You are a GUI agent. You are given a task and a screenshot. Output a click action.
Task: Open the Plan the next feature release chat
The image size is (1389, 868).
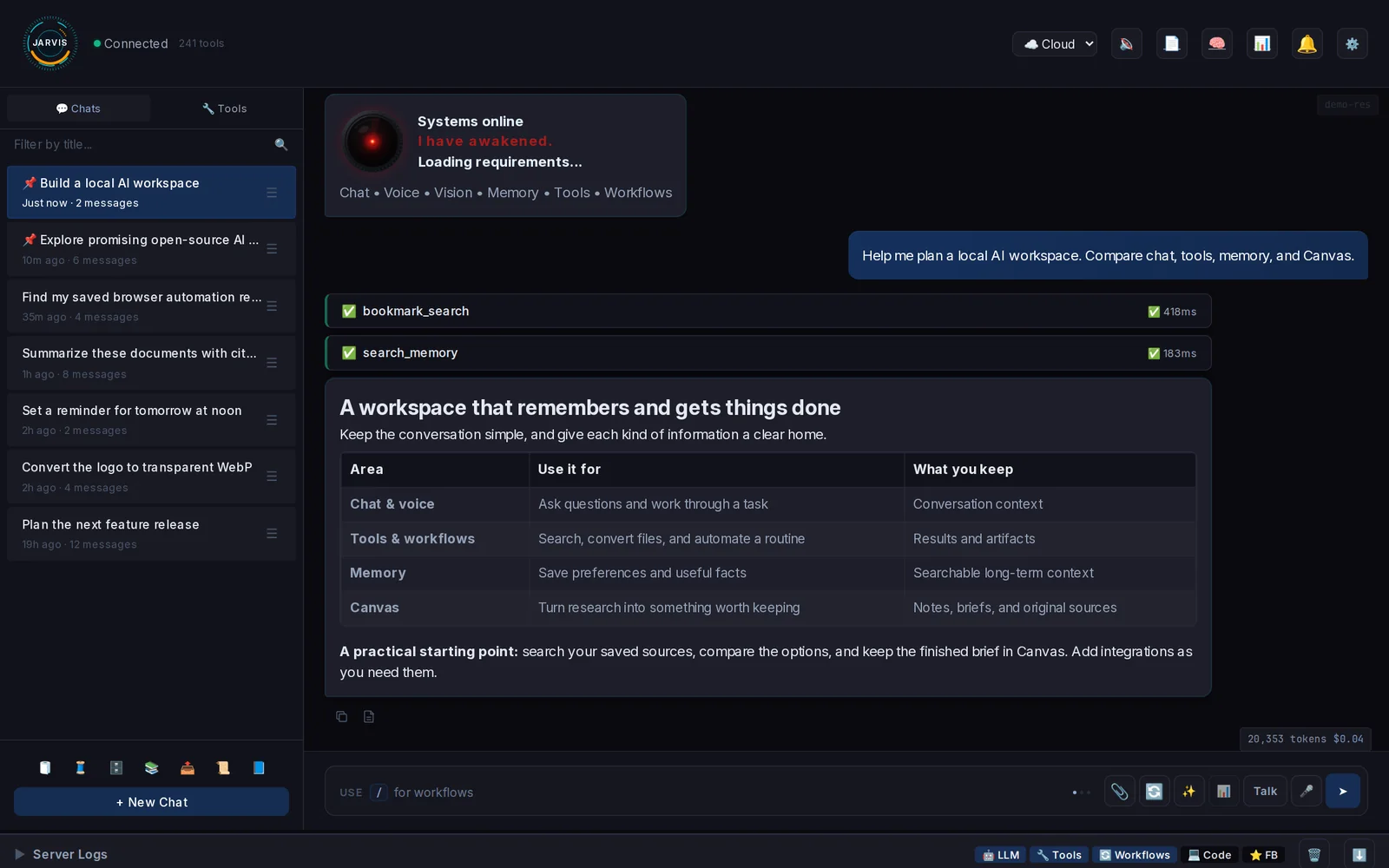point(151,534)
